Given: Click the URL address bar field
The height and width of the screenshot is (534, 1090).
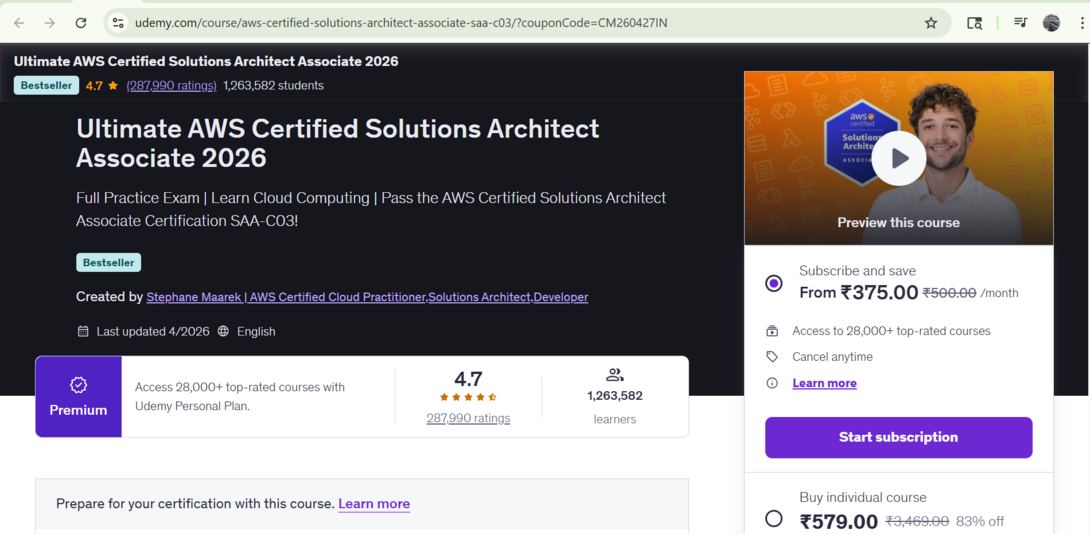Looking at the screenshot, I should (500, 23).
